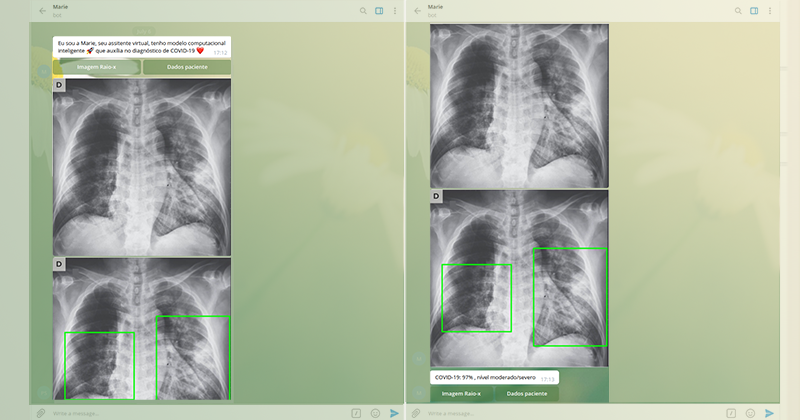Toggle the side panel in left chat header
The width and height of the screenshot is (800, 420).
(379, 11)
